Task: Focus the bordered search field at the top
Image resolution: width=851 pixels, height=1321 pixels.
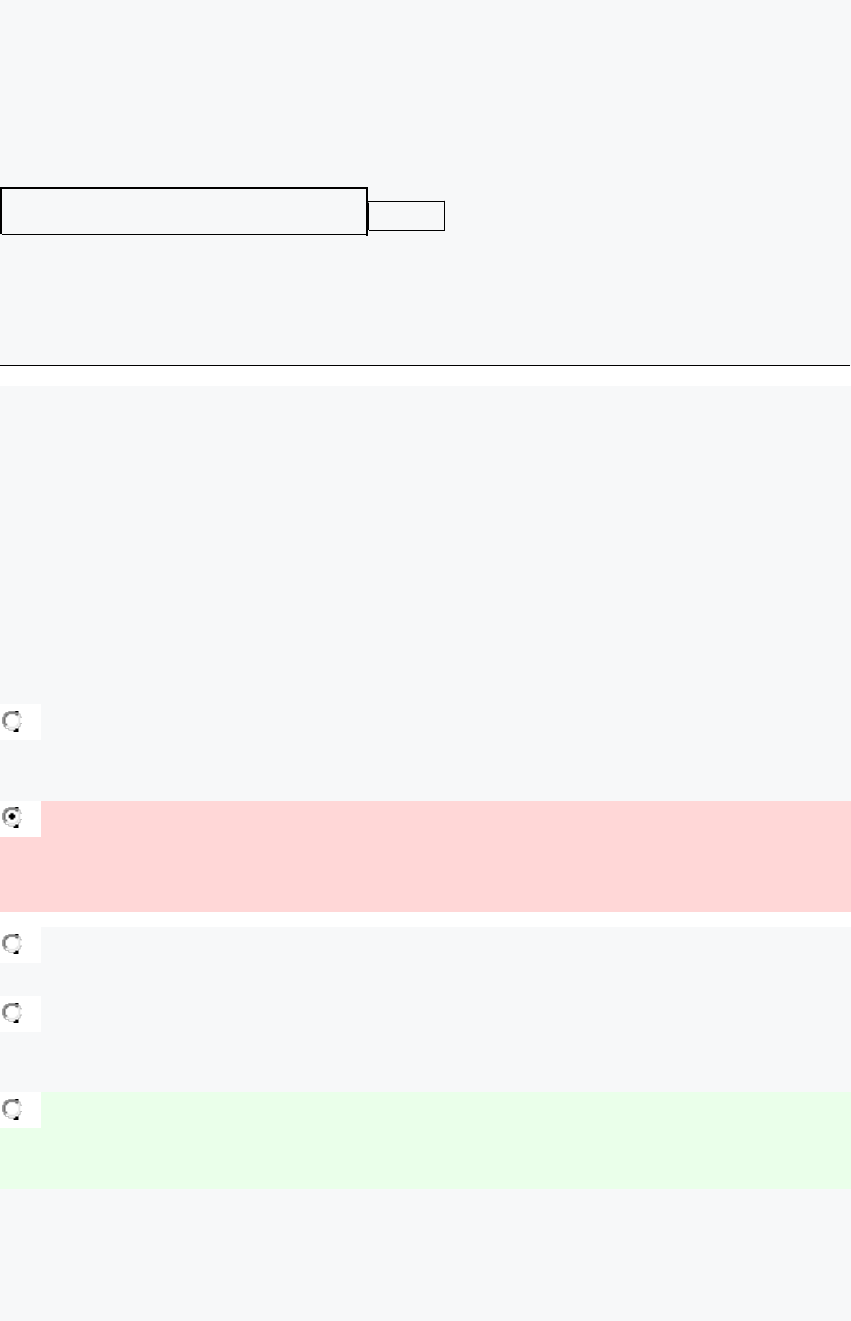Action: point(184,211)
